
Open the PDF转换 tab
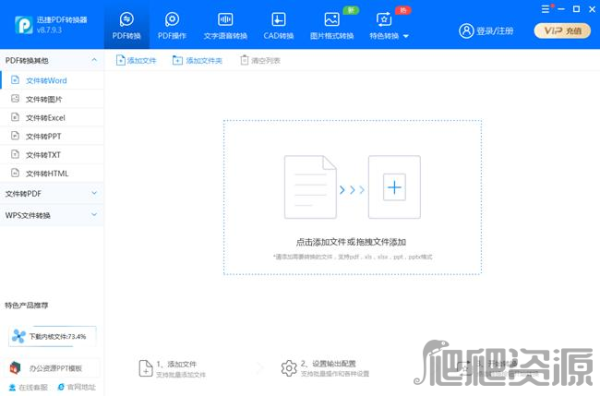click(127, 25)
